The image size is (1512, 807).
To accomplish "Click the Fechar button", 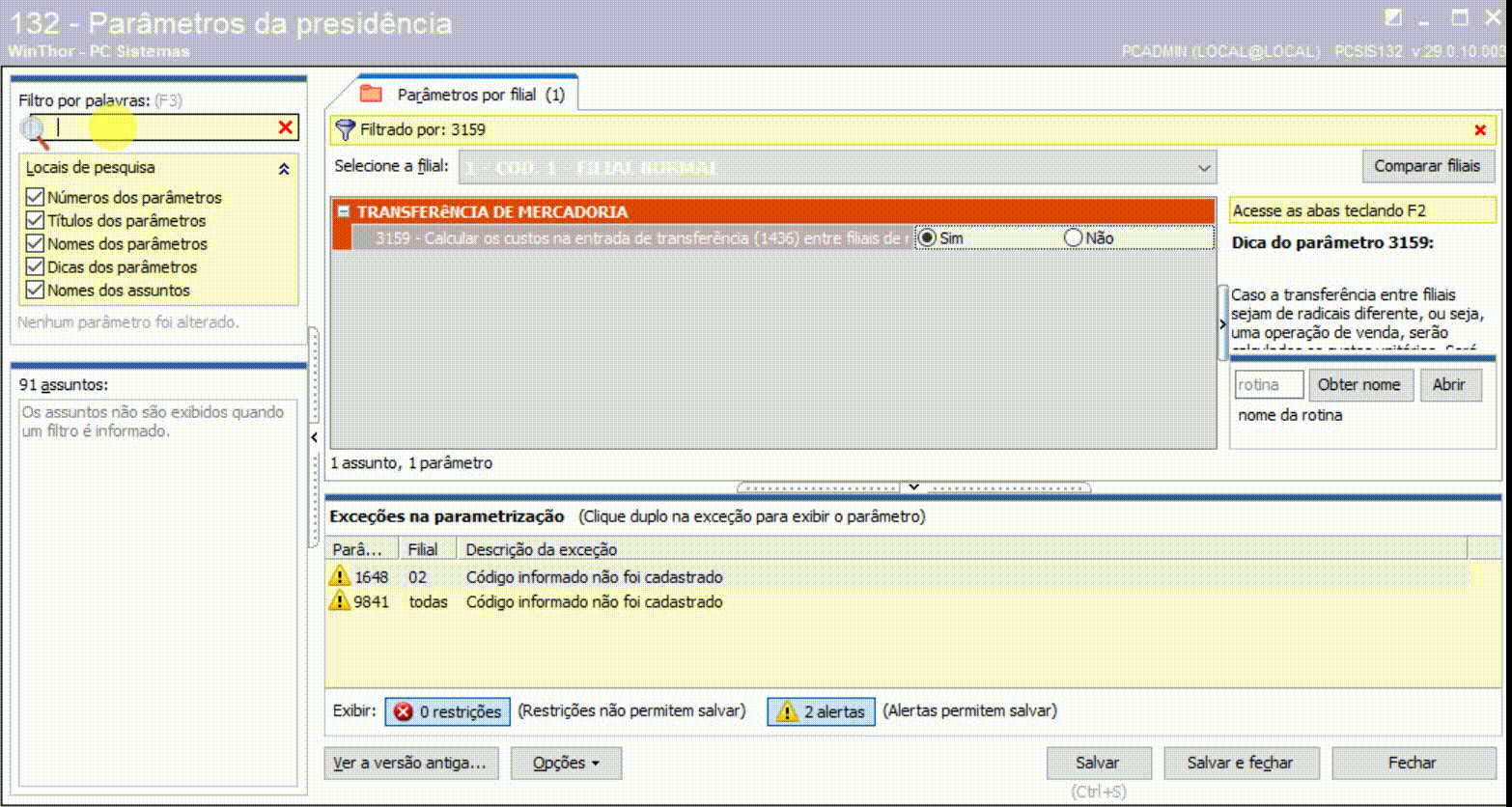I will (1413, 763).
